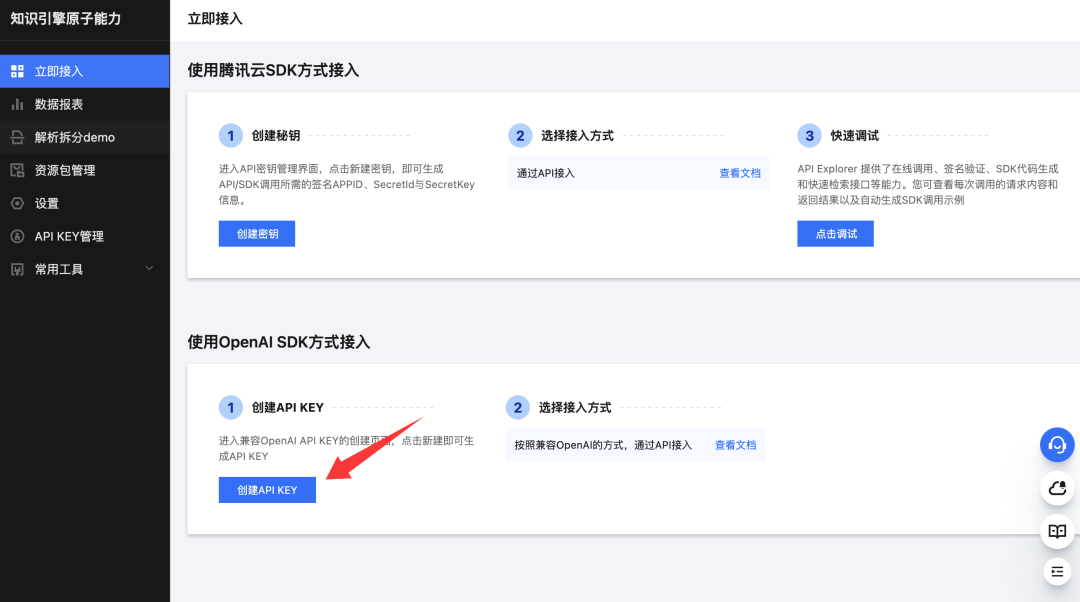Click the 创建API KEY button
Image resolution: width=1080 pixels, height=602 pixels.
(267, 490)
